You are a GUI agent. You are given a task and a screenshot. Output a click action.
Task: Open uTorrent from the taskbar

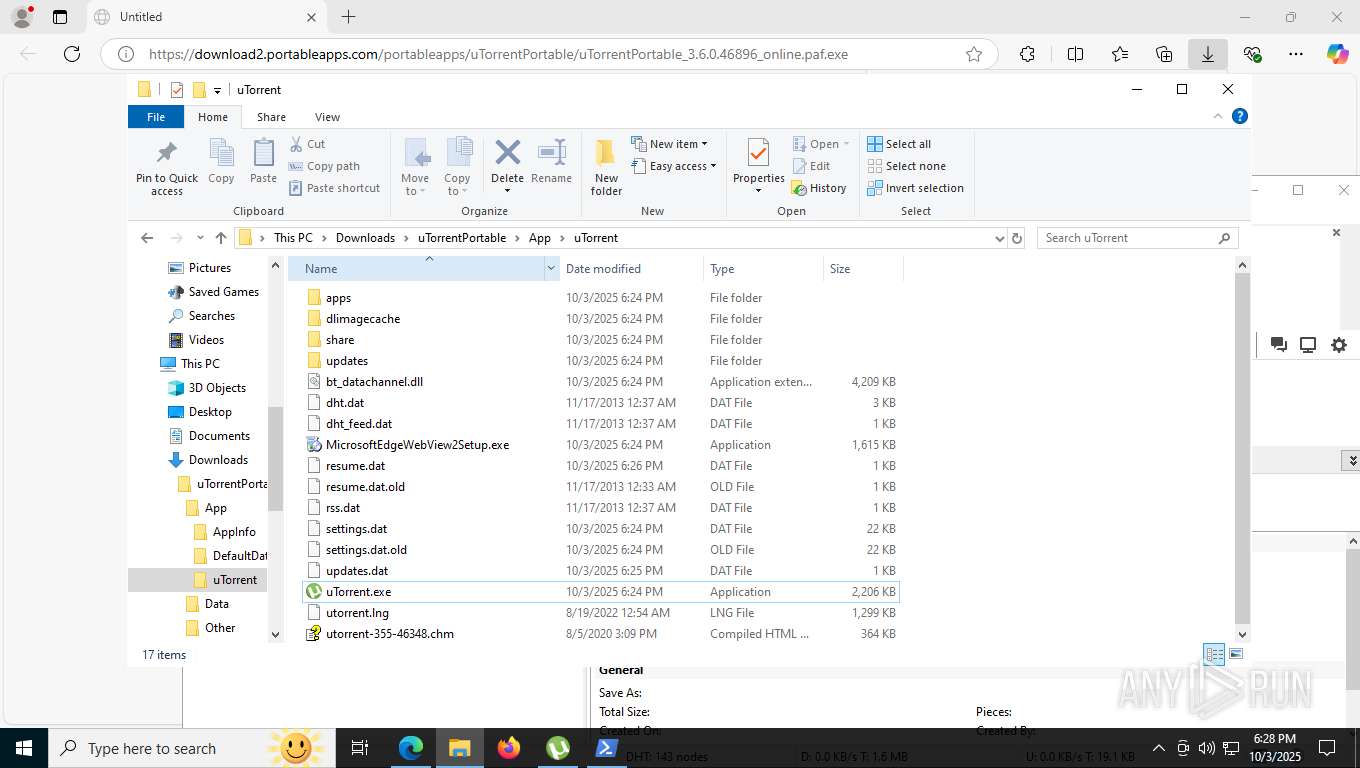[x=558, y=748]
